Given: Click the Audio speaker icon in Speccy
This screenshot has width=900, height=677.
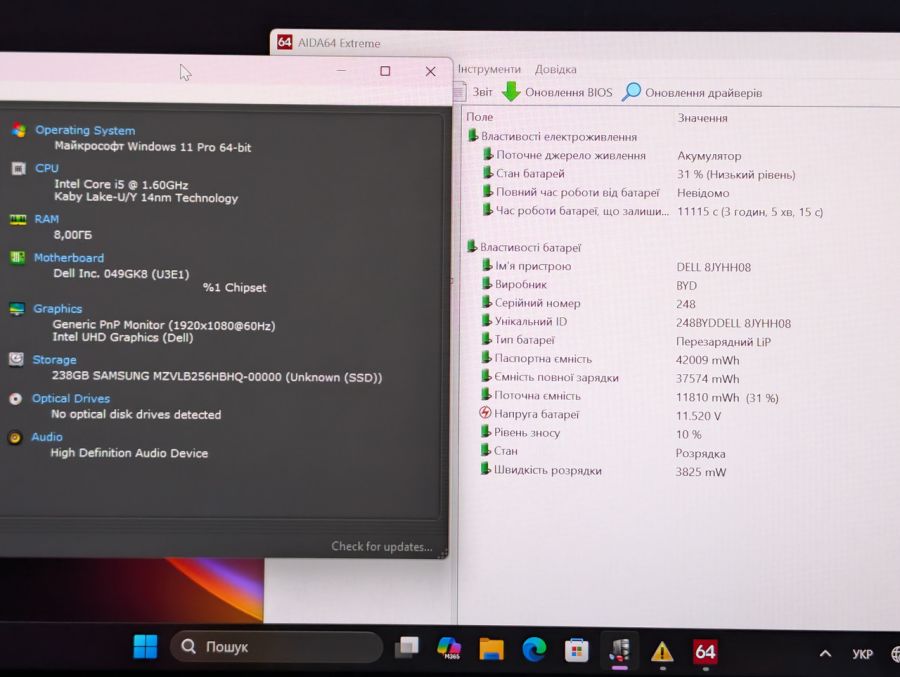Looking at the screenshot, I should pos(15,438).
